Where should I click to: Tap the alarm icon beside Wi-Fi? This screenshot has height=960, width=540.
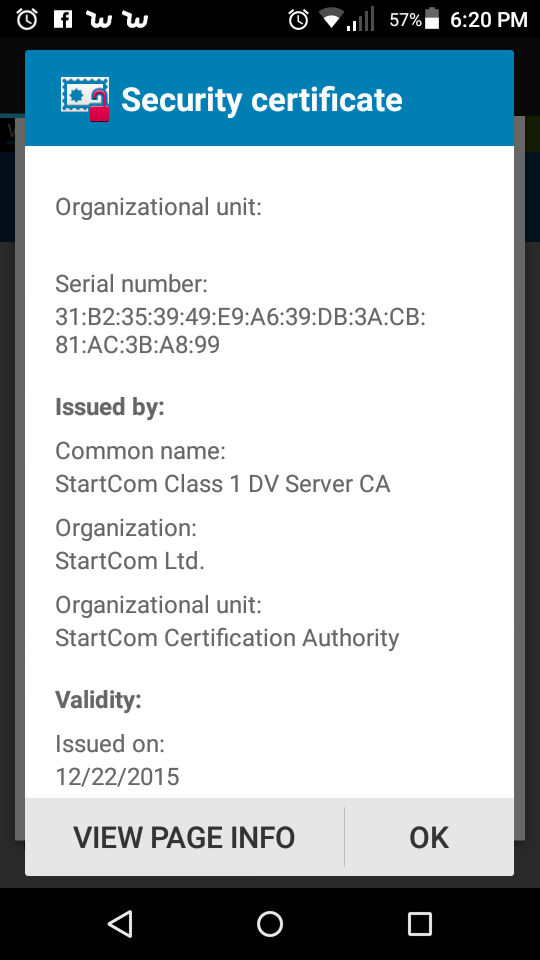(x=299, y=20)
